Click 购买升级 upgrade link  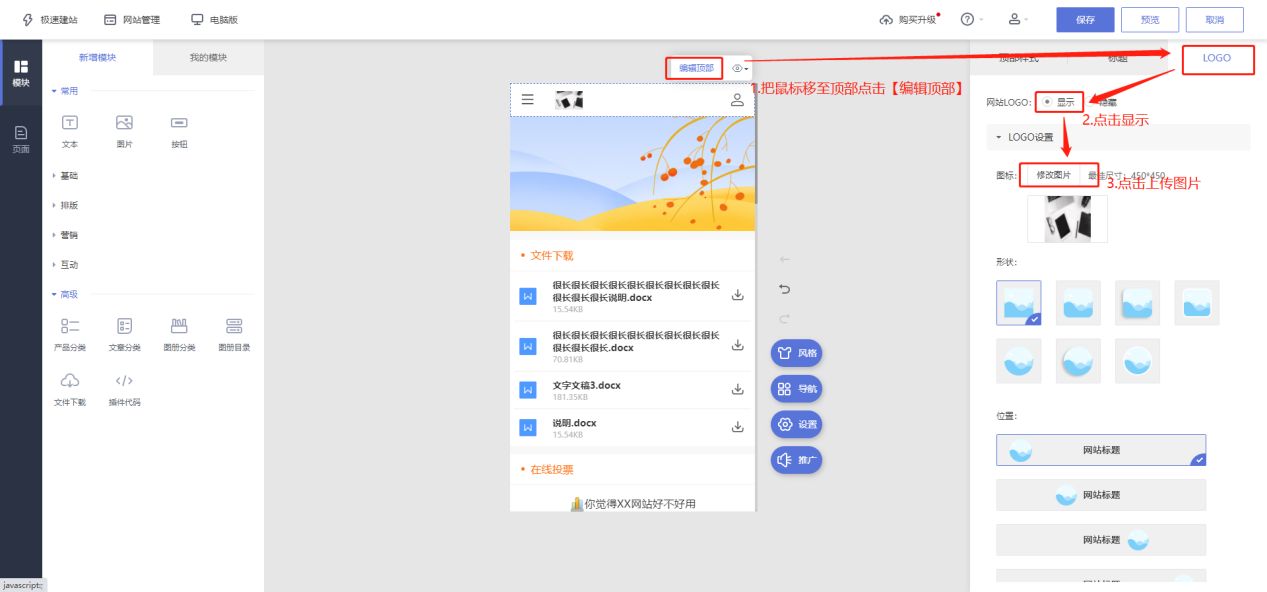908,20
